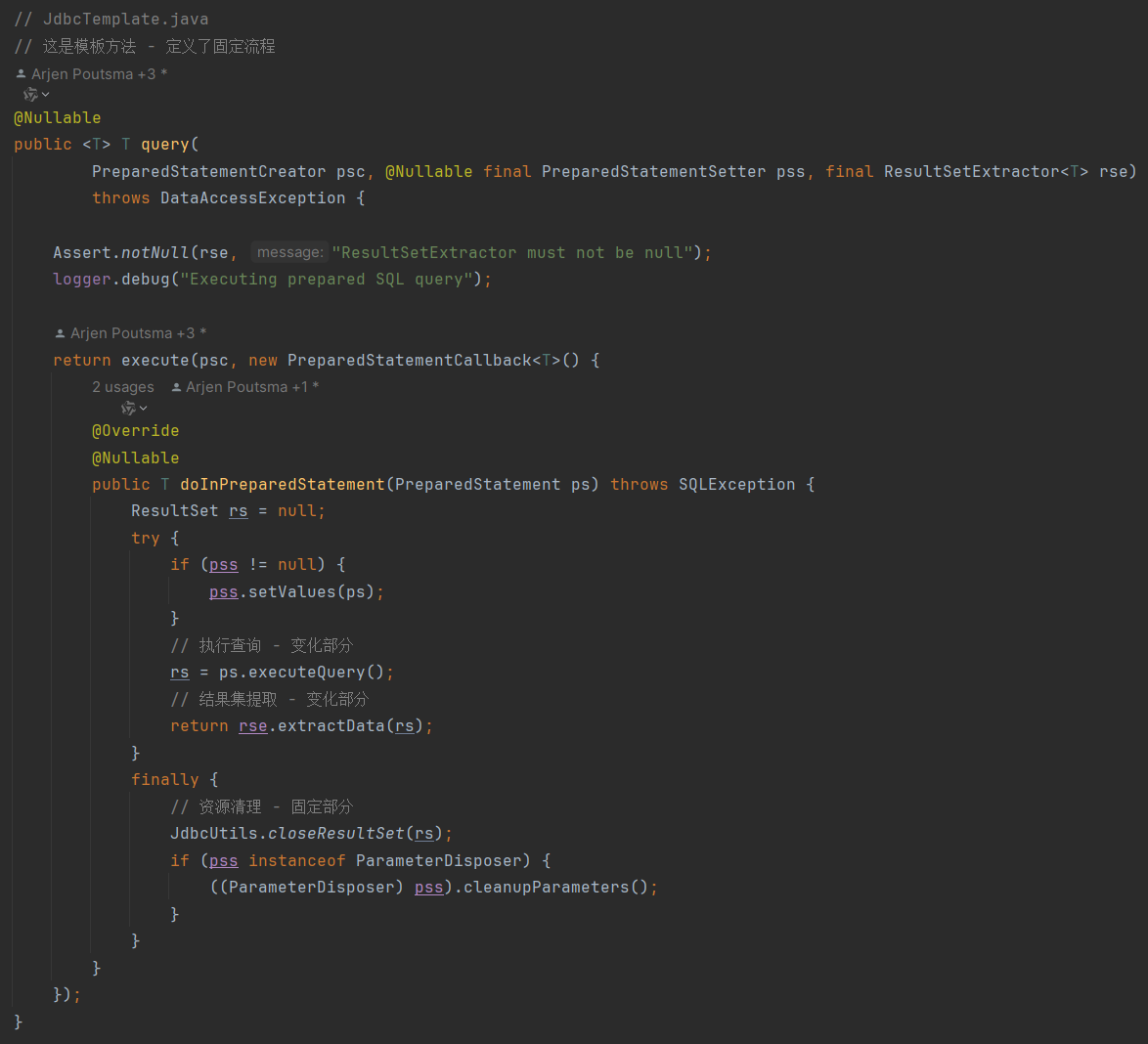Click the author icon beside top 'Arjen Poutsma +3'
The width and height of the screenshot is (1148, 1044).
pyautogui.click(x=21, y=74)
